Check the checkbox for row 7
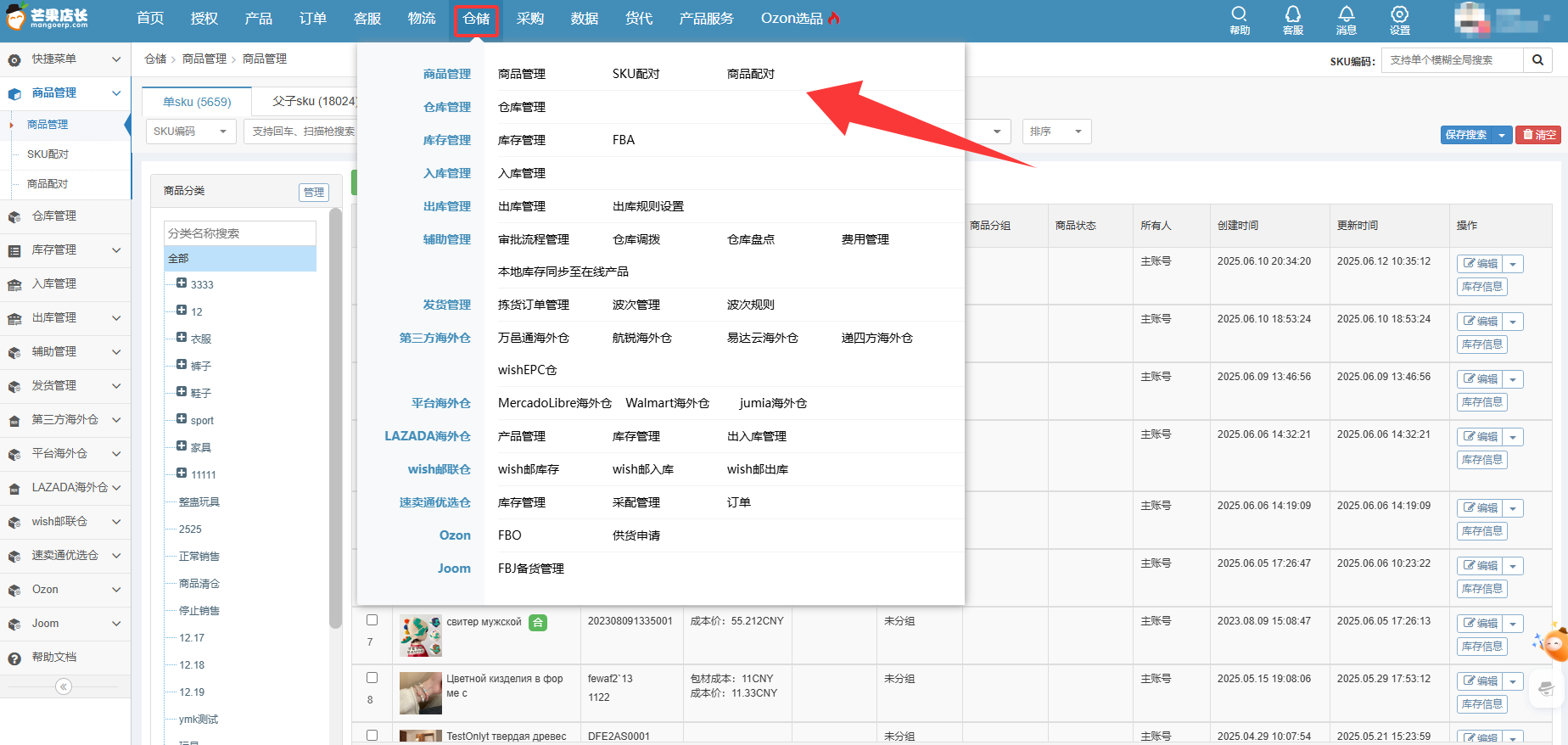Image resolution: width=1568 pixels, height=745 pixels. coord(372,620)
